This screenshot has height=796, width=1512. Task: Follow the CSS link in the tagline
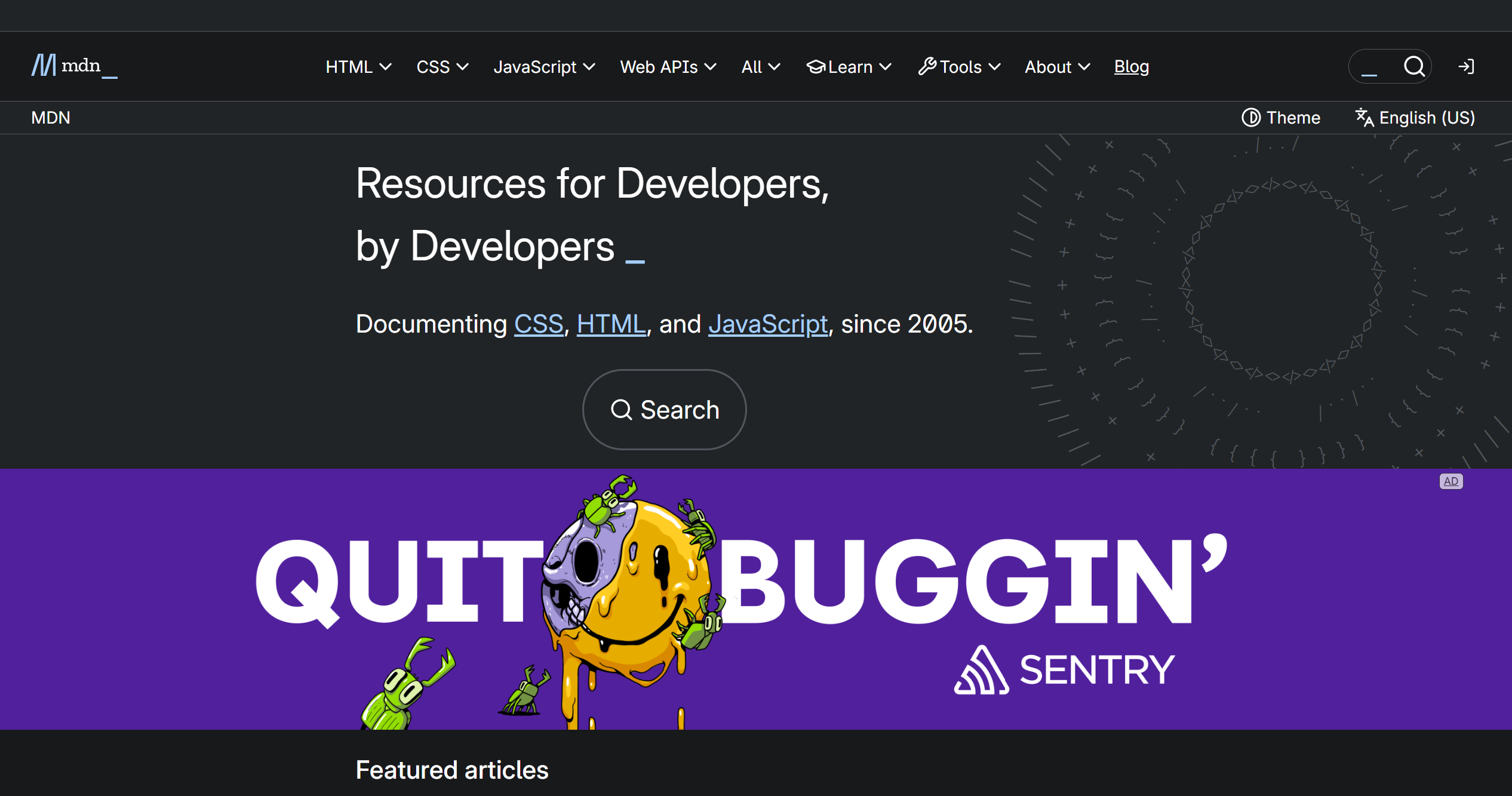[539, 324]
